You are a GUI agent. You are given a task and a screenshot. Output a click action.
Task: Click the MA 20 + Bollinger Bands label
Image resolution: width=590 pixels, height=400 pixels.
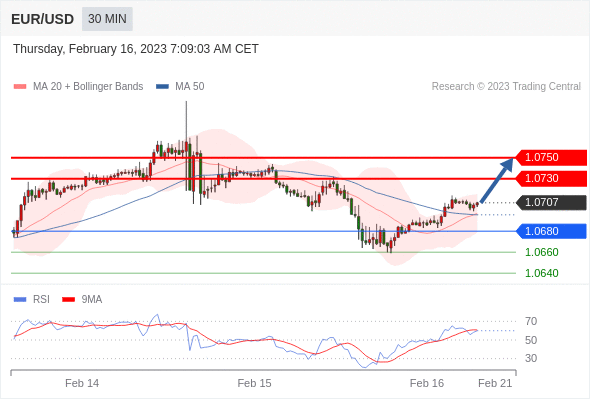88,87
